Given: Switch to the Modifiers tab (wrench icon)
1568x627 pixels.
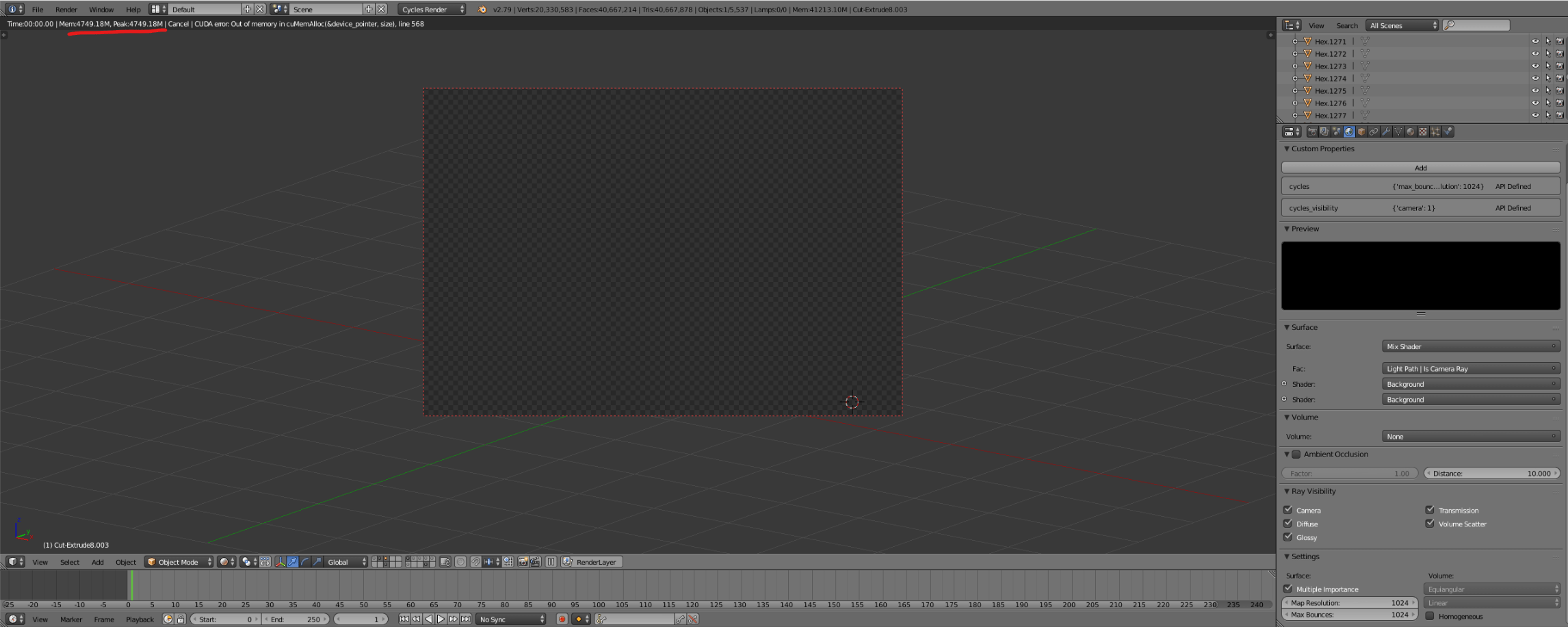Looking at the screenshot, I should pos(1386,131).
